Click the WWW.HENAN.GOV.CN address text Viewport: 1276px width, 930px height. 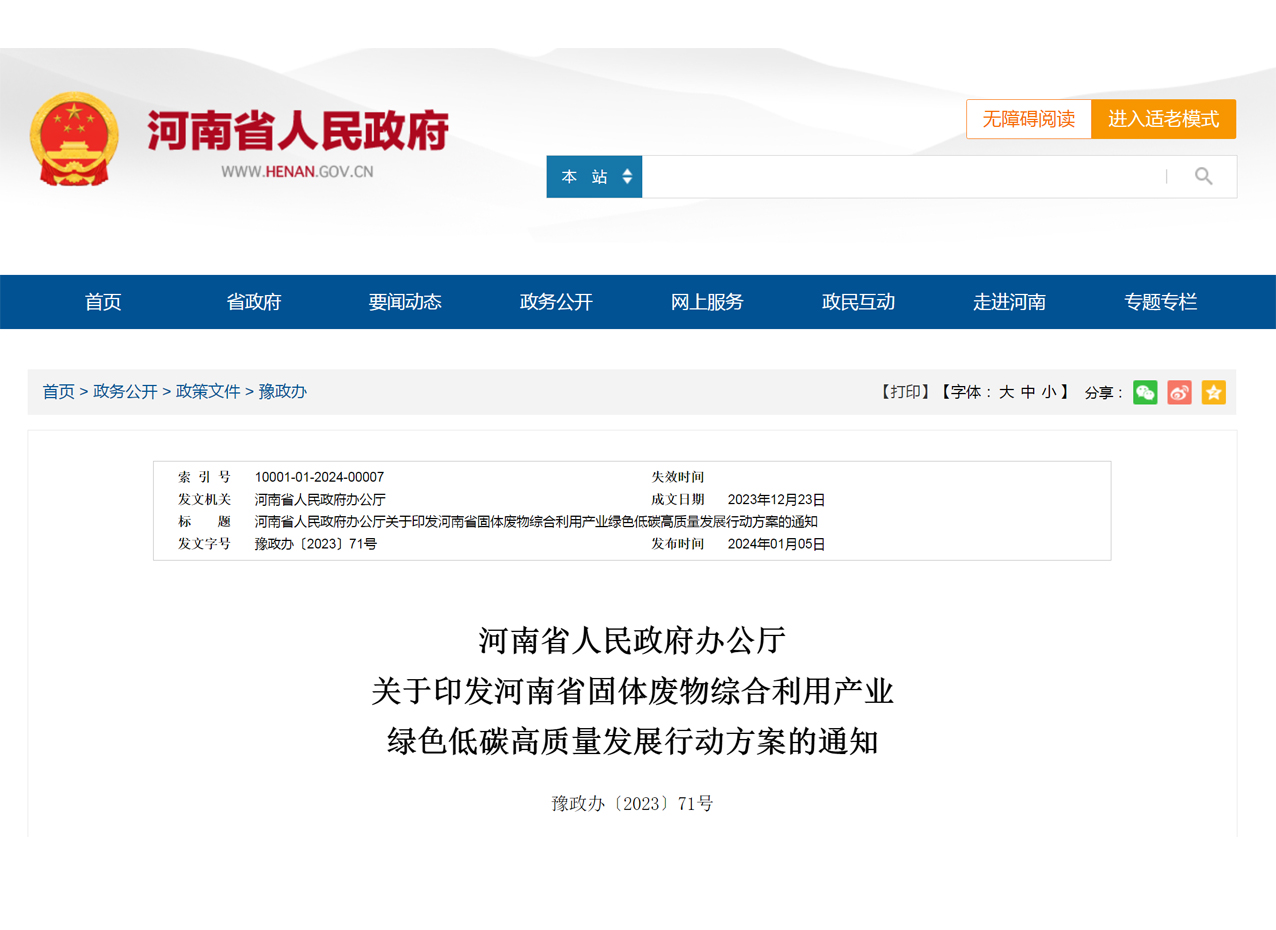coord(297,171)
